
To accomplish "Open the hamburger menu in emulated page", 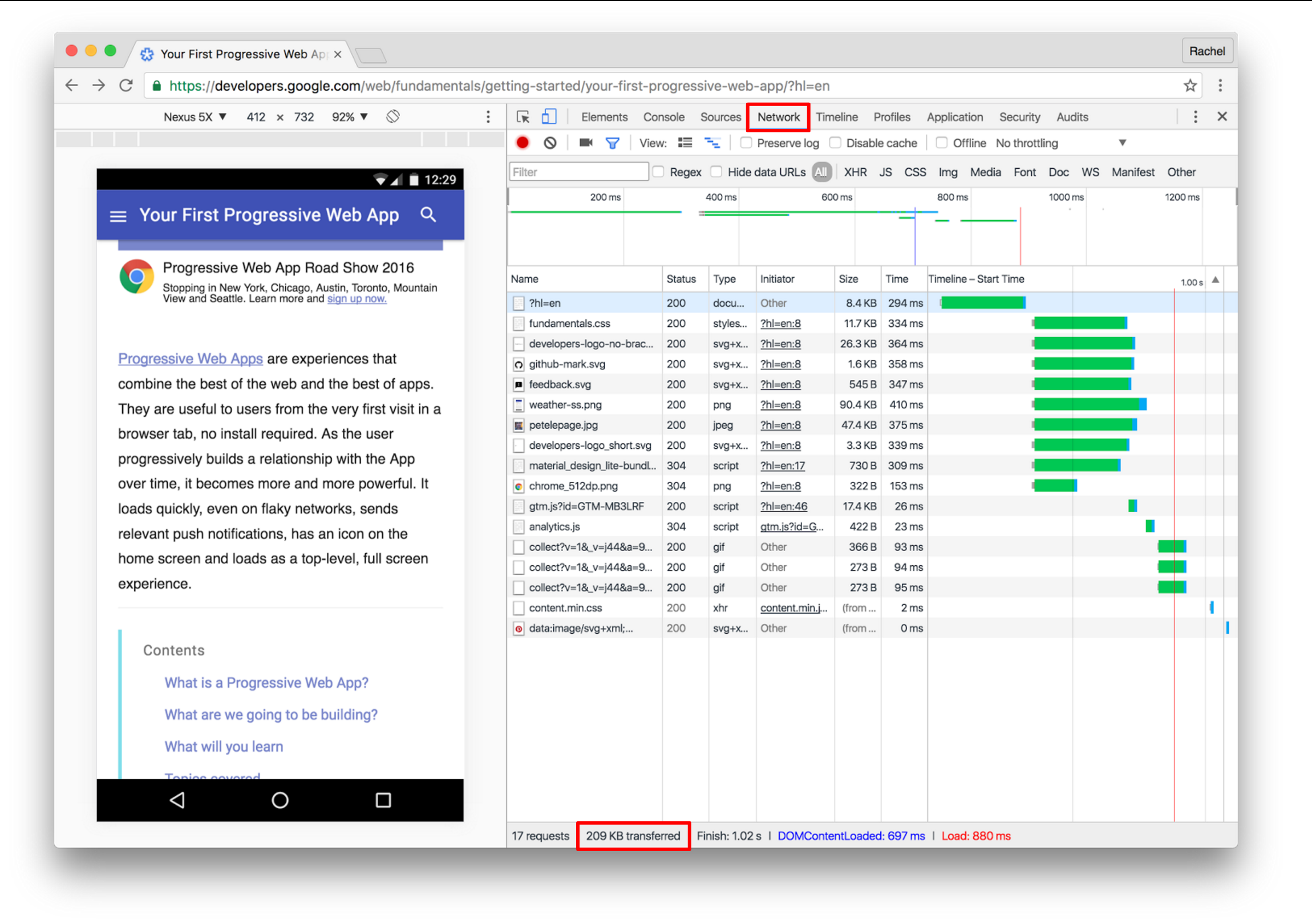I will (x=118, y=216).
